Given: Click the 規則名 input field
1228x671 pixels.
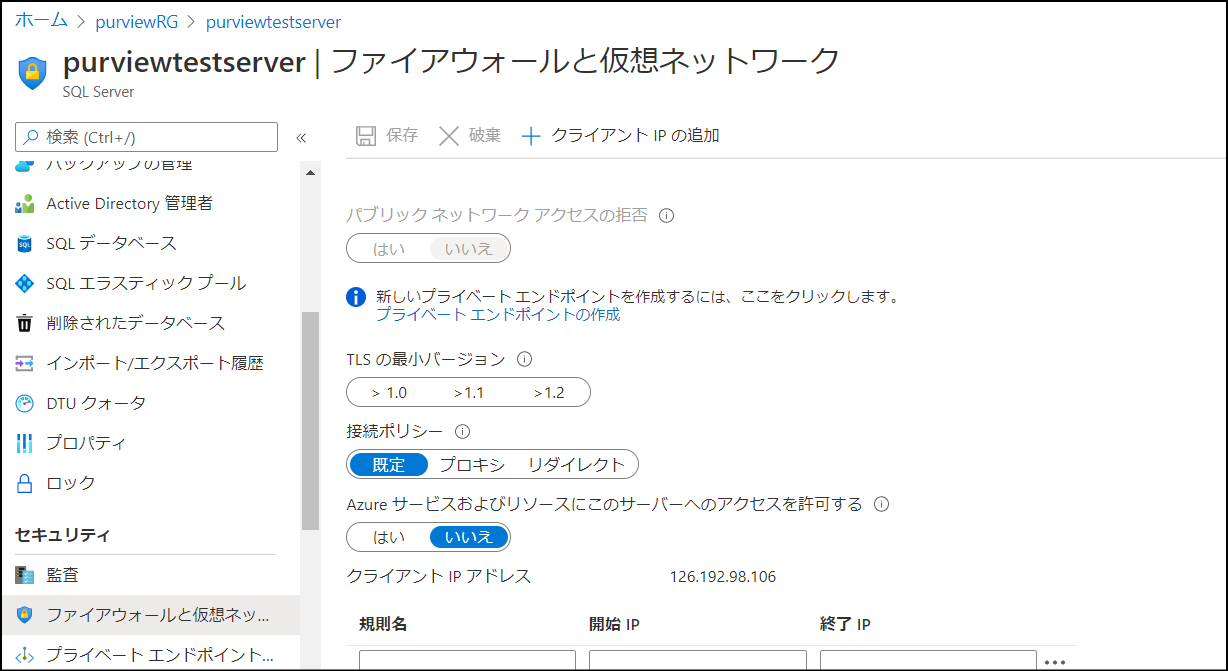Looking at the screenshot, I should point(467,660).
